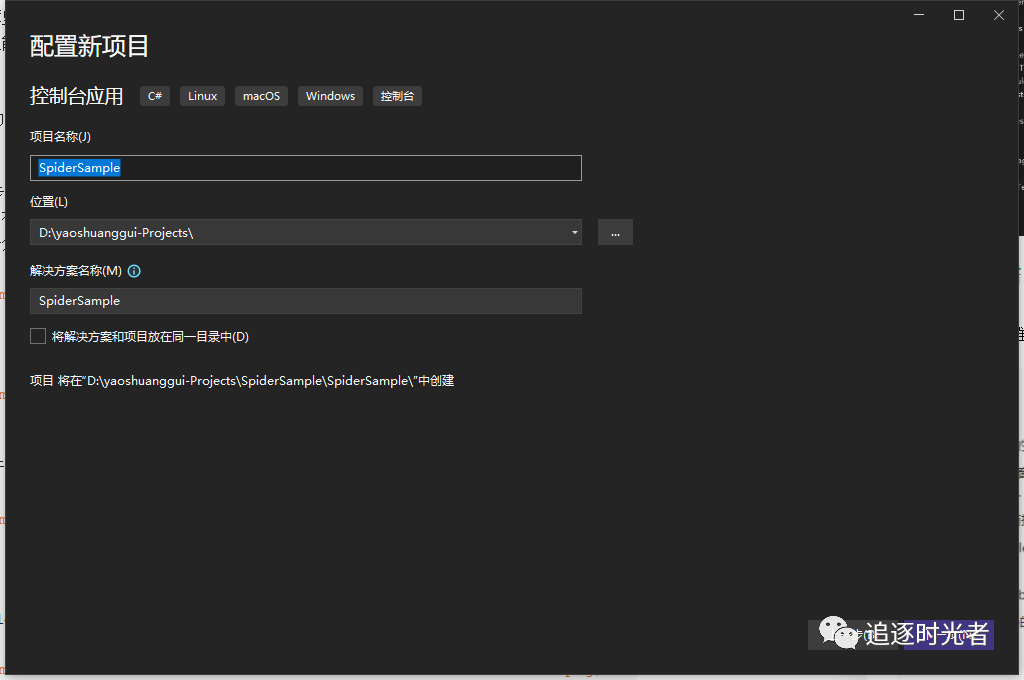
Task: Click the C# language tag
Action: click(x=154, y=95)
